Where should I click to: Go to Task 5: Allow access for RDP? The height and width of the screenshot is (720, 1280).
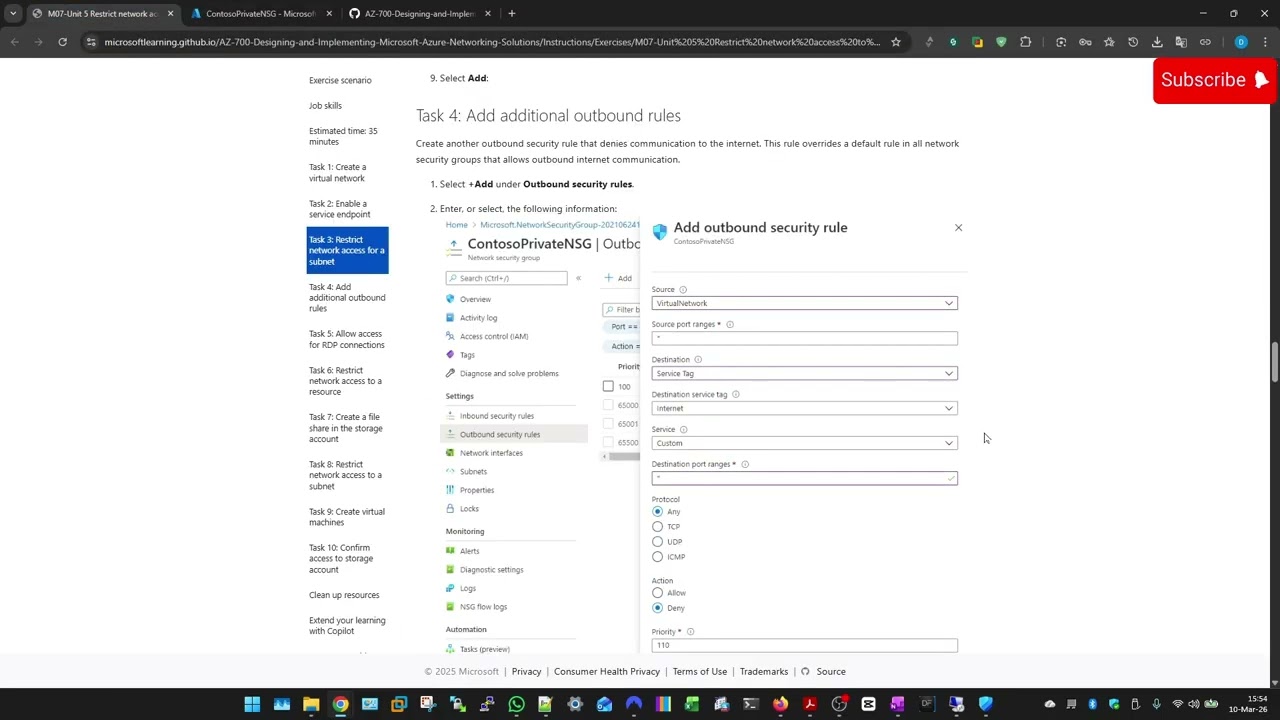(x=347, y=340)
